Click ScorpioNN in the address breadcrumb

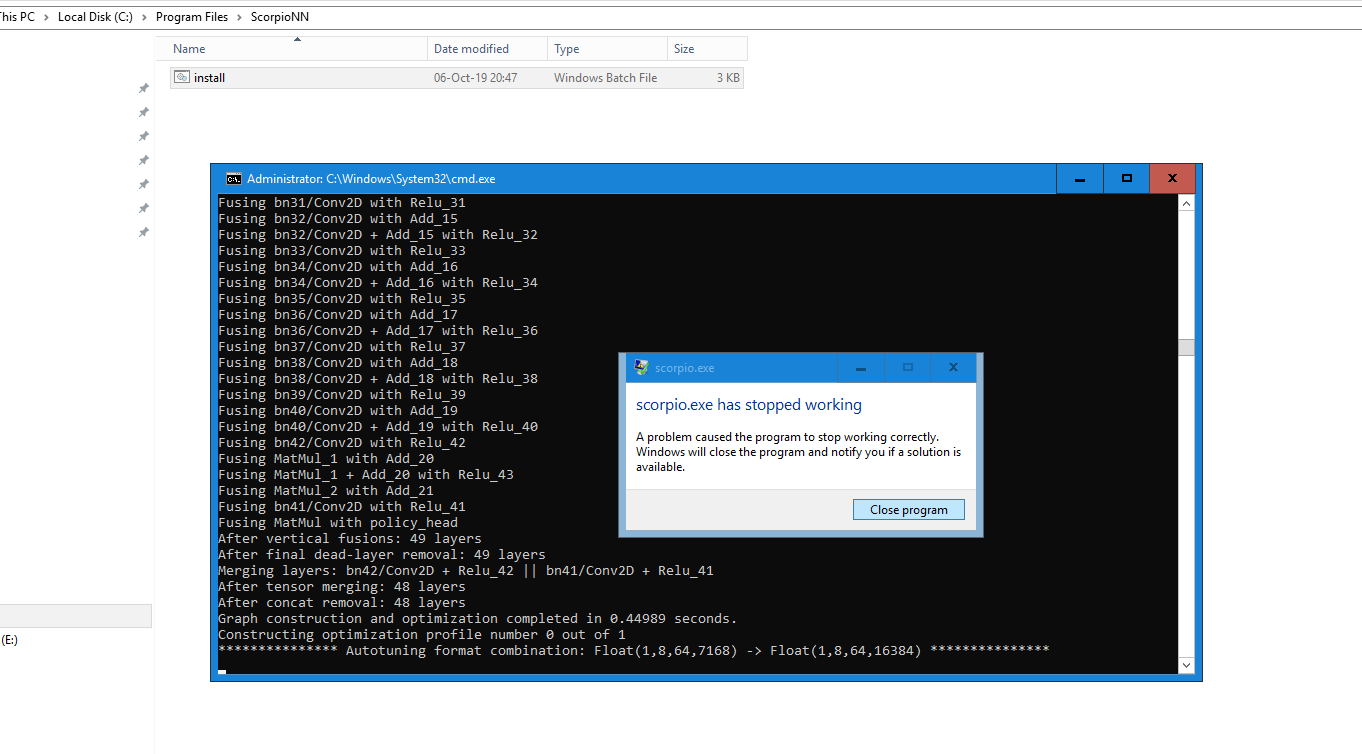point(280,17)
